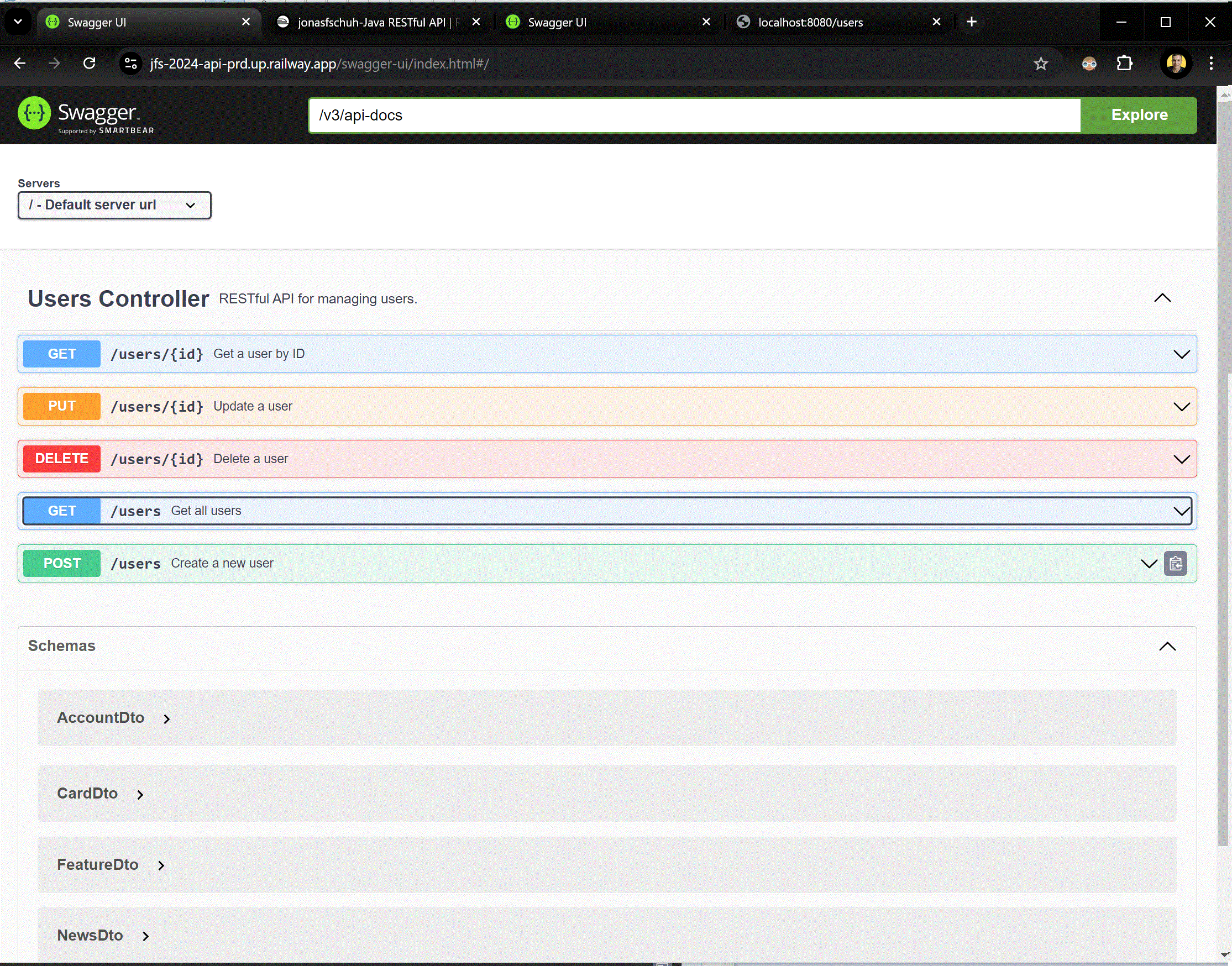
Task: Bookmark the page using the star icon
Action: [1041, 64]
